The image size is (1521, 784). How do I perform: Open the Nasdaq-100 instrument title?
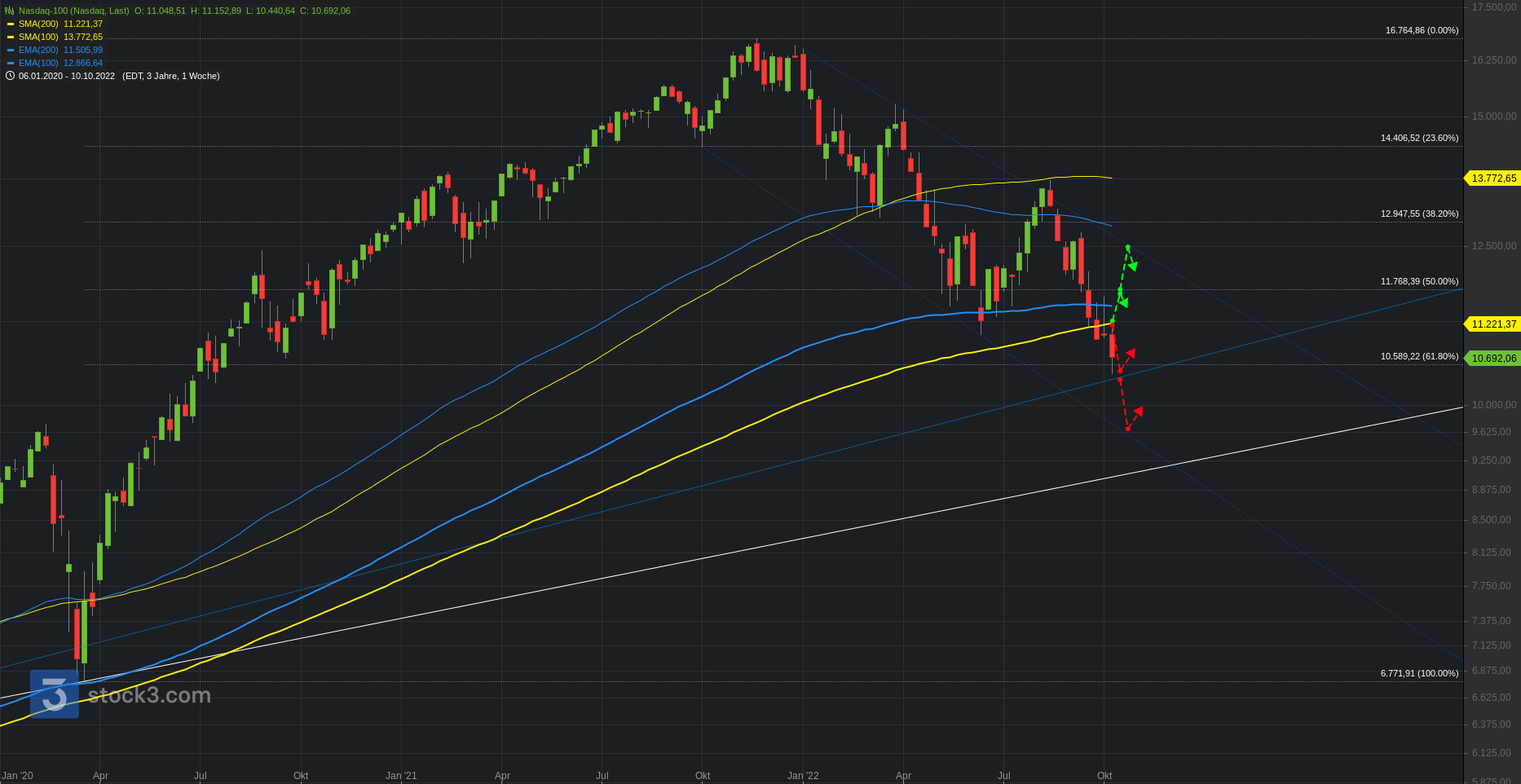(x=73, y=11)
